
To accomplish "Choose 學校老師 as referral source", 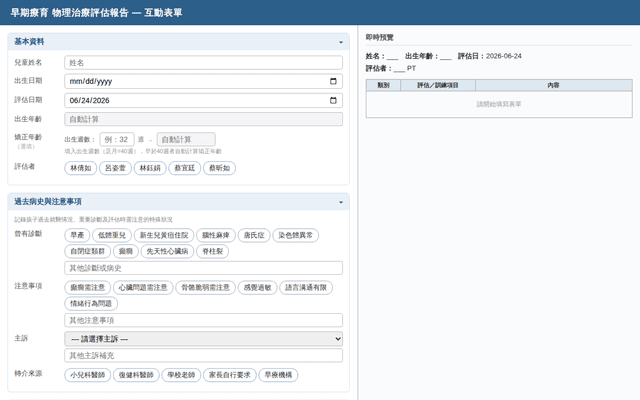I will (x=181, y=375).
